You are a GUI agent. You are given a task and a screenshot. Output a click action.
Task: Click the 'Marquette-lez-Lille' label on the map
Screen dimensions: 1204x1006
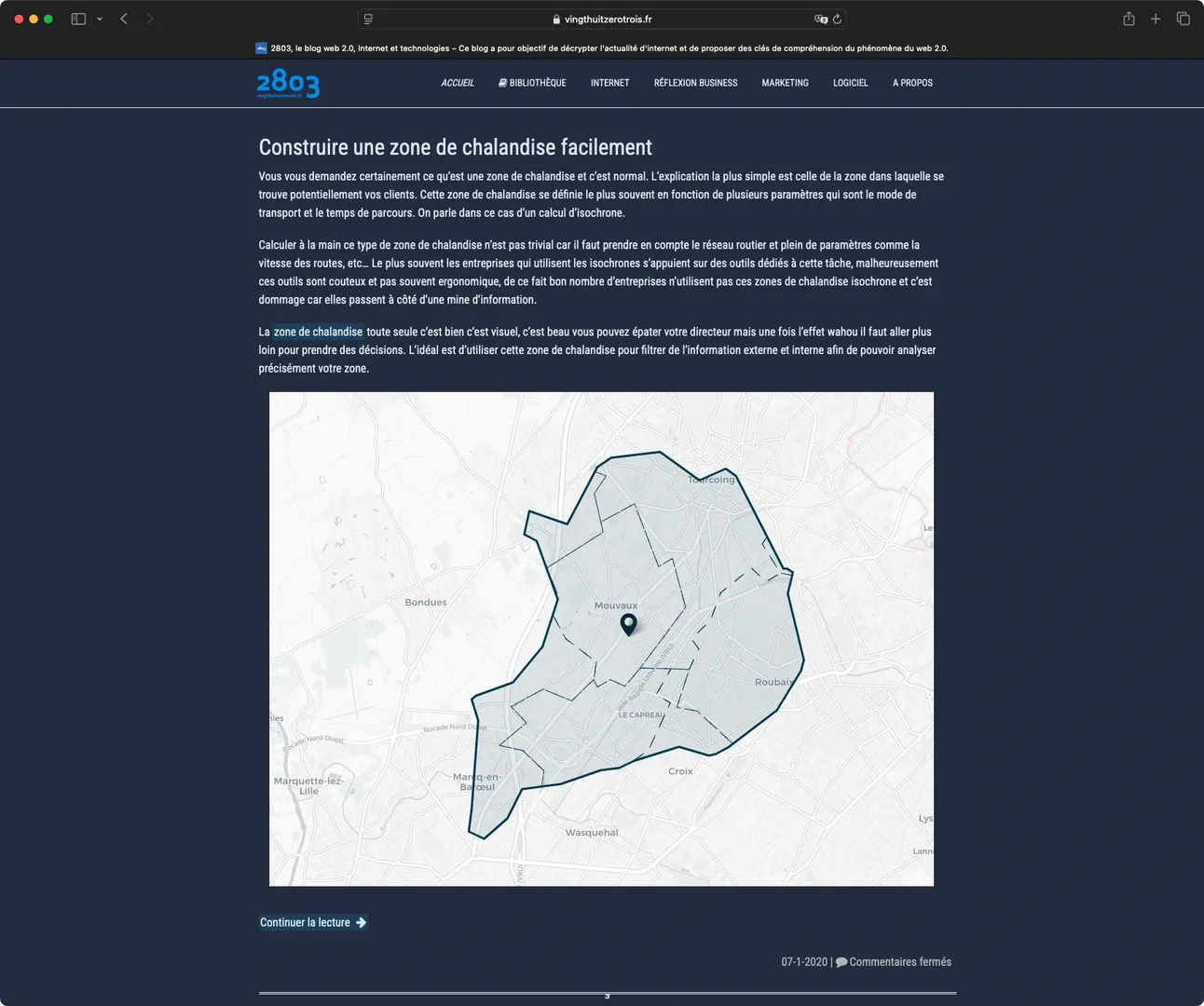[308, 786]
